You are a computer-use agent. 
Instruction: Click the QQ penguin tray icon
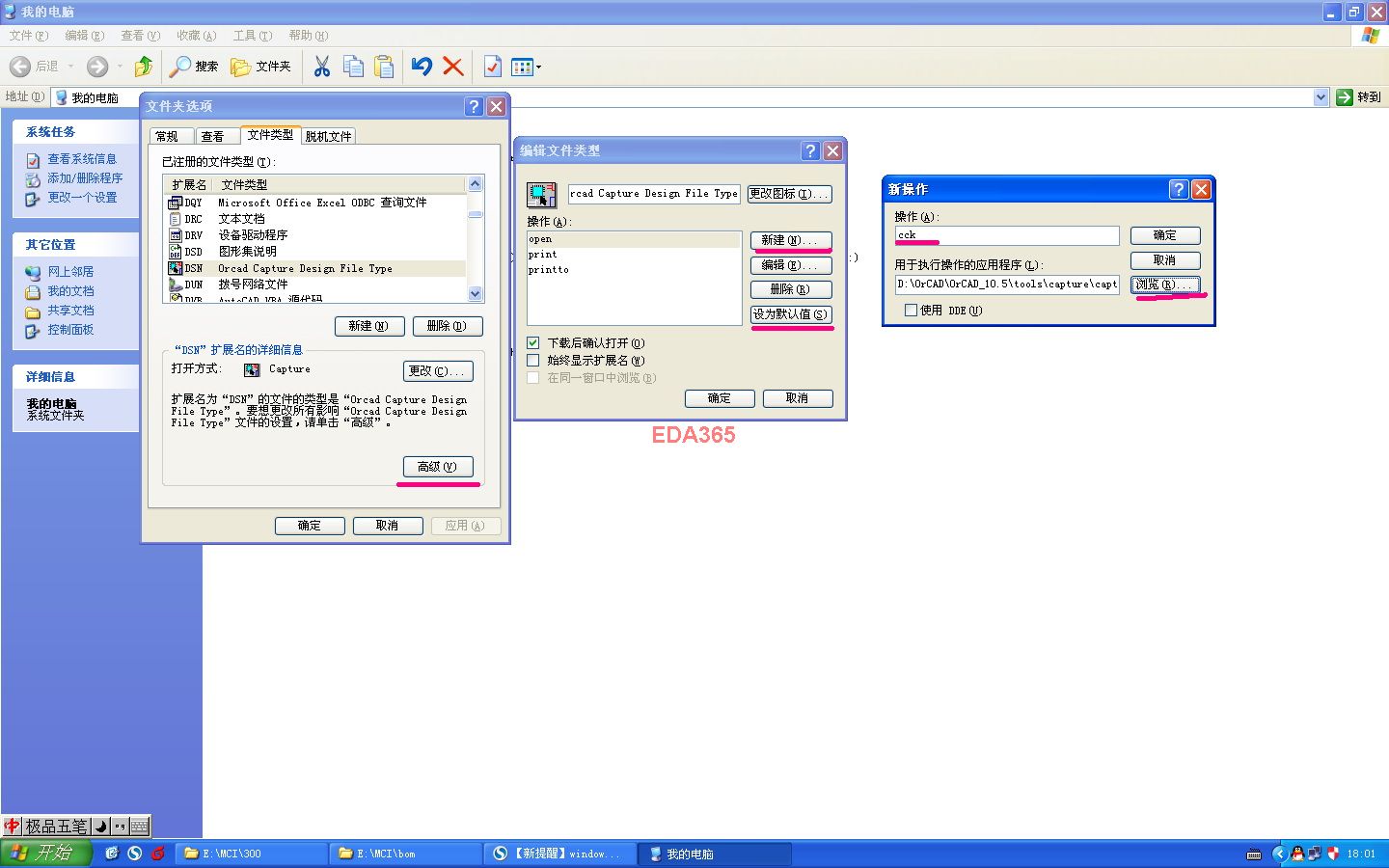click(1297, 854)
